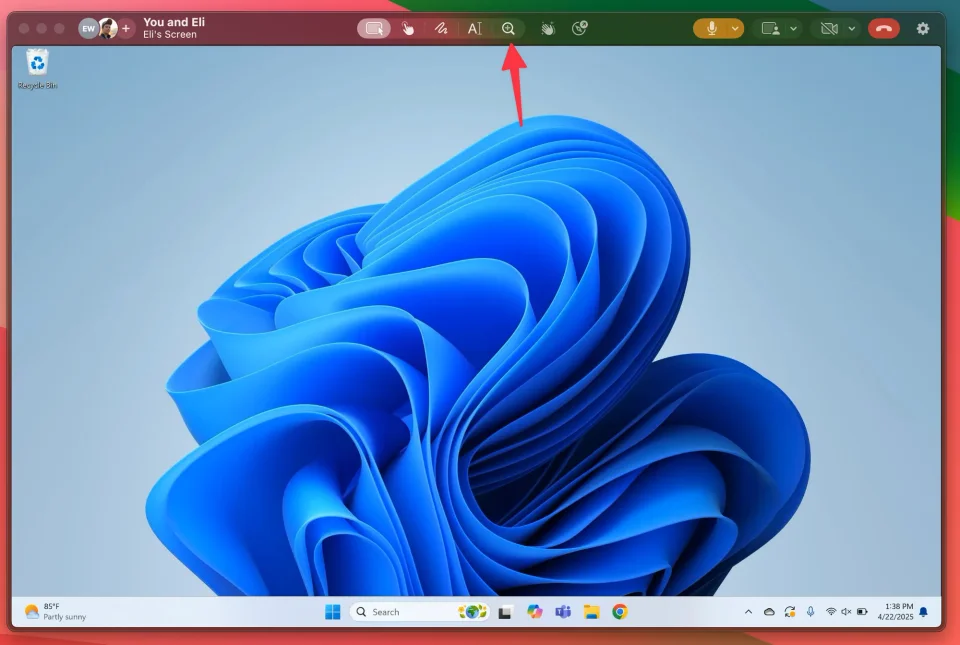Turn on the camera
Image resolution: width=960 pixels, height=645 pixels.
tap(829, 28)
